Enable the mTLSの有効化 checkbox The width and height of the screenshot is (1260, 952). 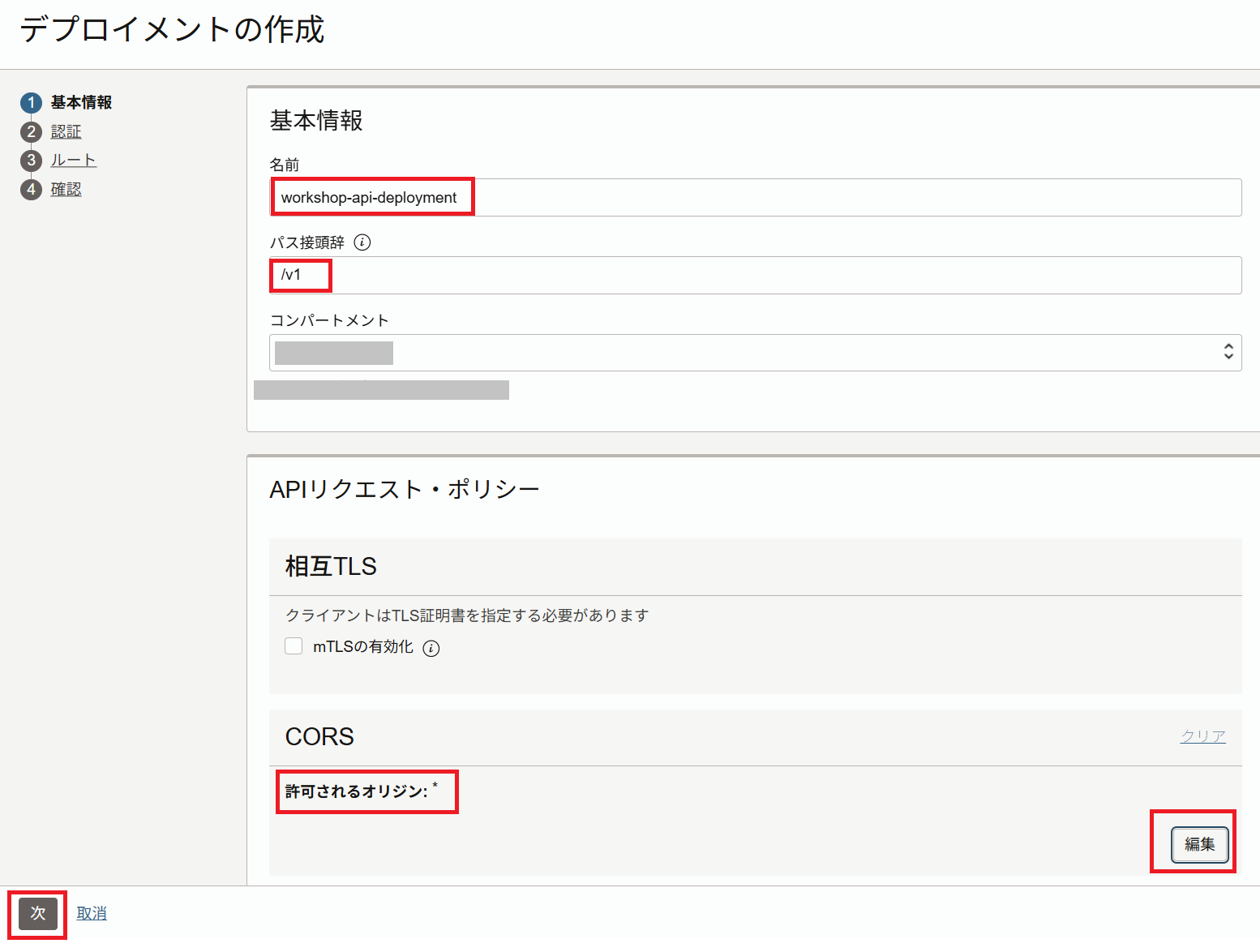[x=294, y=646]
